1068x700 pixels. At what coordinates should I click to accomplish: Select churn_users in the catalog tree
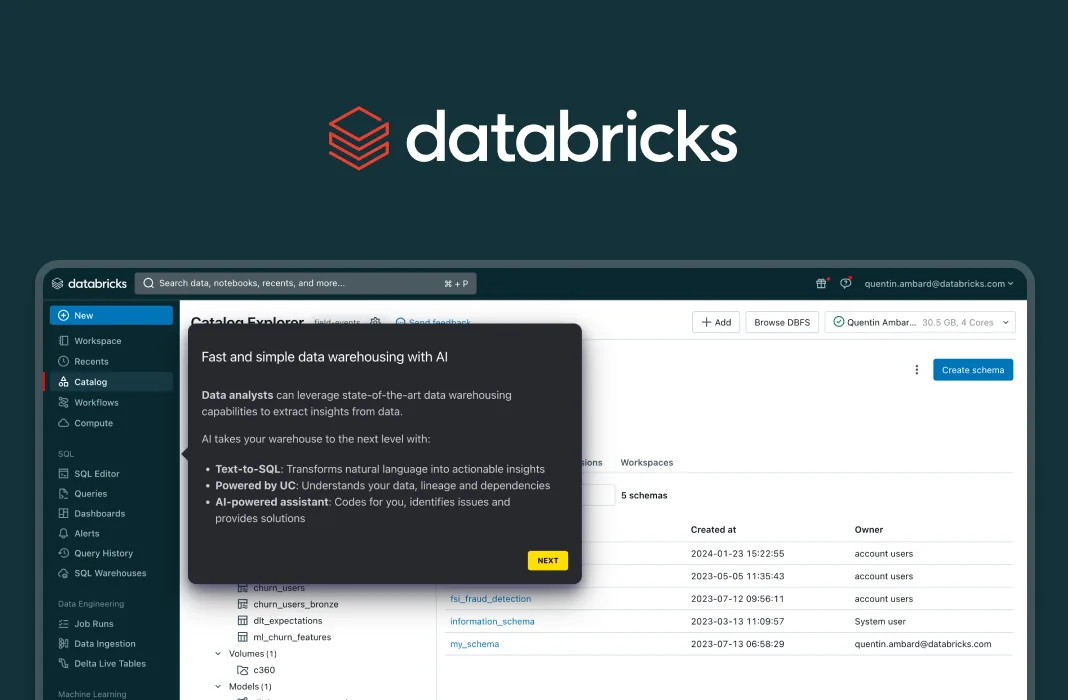click(279, 588)
